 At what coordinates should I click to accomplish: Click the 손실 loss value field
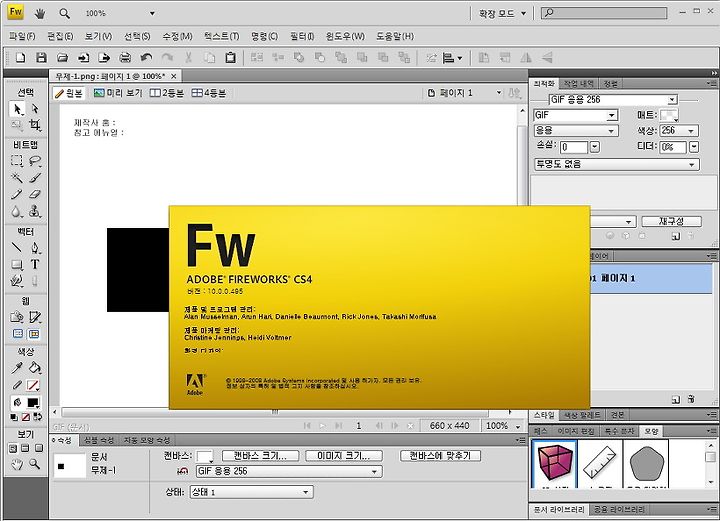click(574, 147)
